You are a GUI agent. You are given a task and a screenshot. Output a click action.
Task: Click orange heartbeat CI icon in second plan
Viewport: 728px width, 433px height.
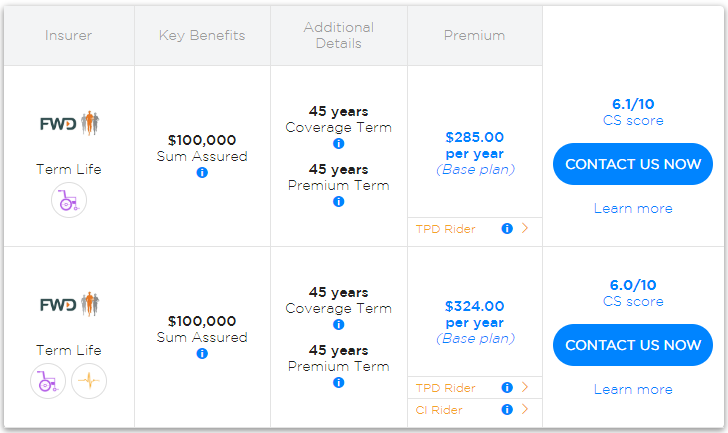click(89, 381)
